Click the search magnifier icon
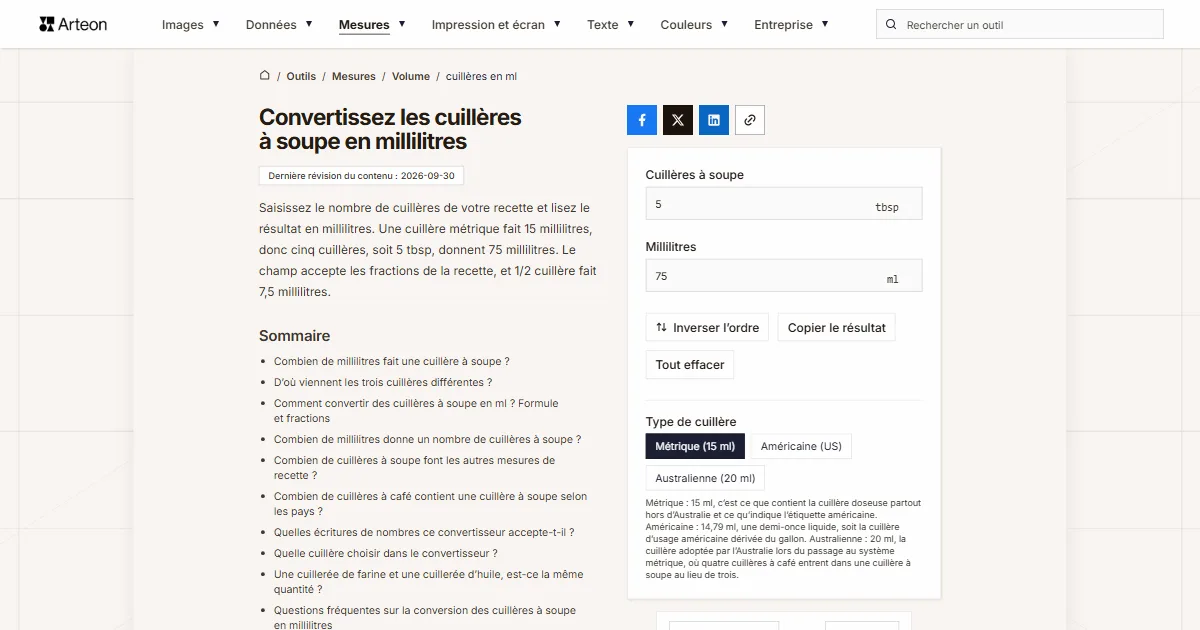 click(x=892, y=24)
